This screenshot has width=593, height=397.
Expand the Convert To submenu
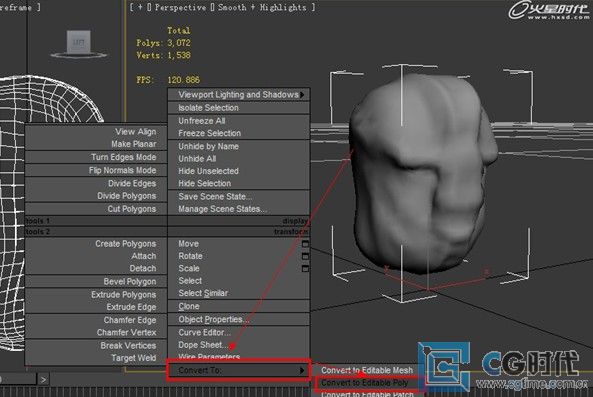[239, 370]
